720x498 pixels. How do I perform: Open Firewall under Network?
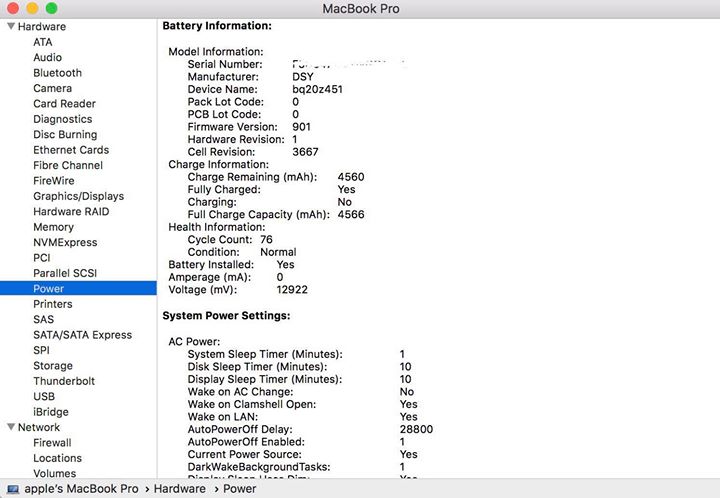click(x=52, y=443)
